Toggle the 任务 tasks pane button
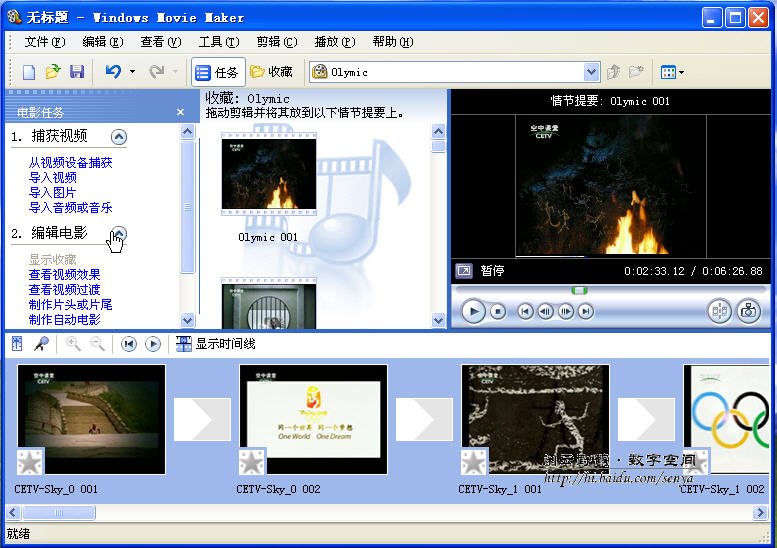The width and height of the screenshot is (777, 548). 218,72
